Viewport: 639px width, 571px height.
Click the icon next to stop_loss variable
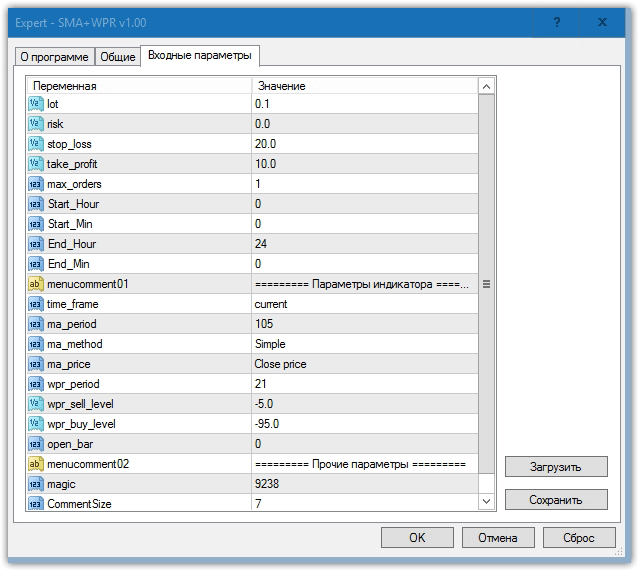35,144
